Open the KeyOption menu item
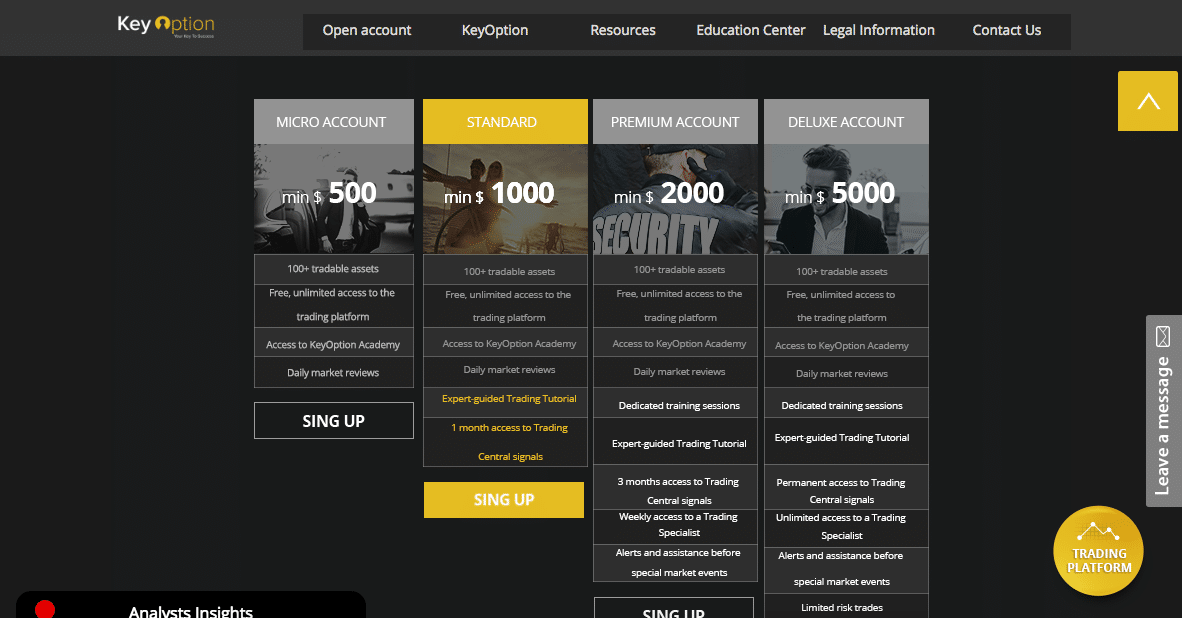1182x618 pixels. click(x=495, y=31)
